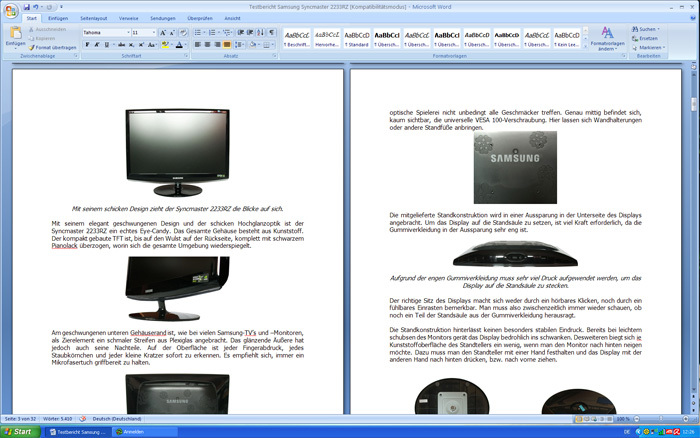Save document via Quick Access toolbar
Image resolution: width=700 pixels, height=438 pixels.
point(27,7)
